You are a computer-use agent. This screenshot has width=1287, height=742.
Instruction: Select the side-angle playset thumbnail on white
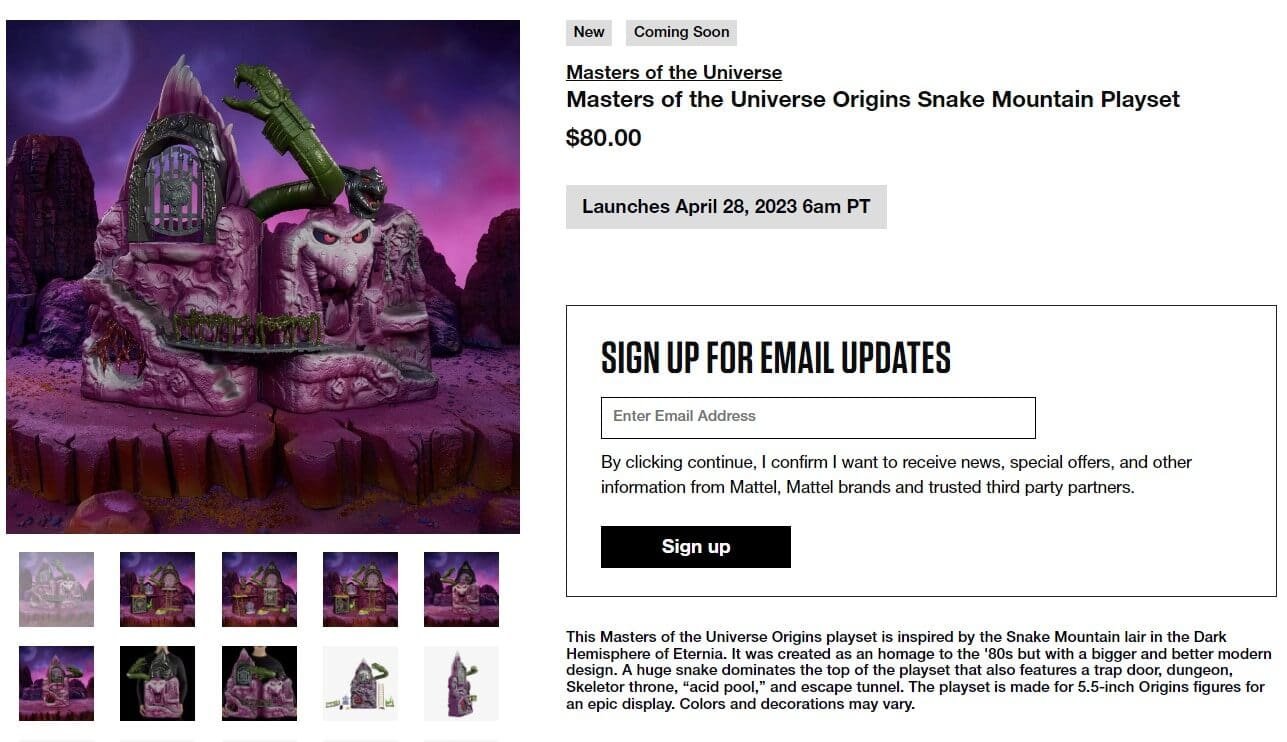tap(461, 683)
